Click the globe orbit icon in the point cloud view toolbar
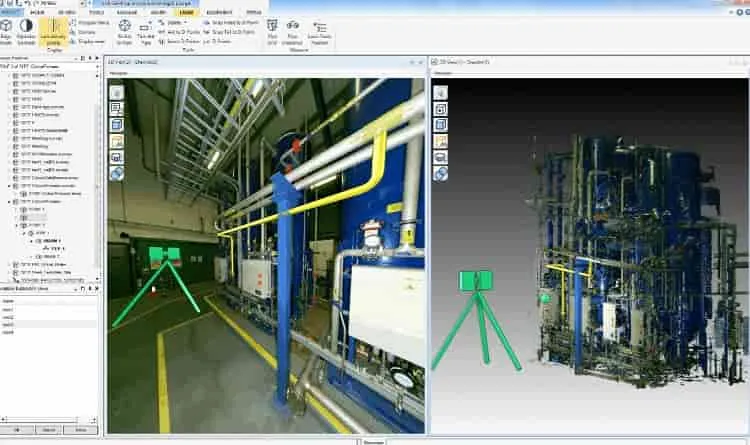Image resolution: width=750 pixels, height=445 pixels. pos(441,173)
